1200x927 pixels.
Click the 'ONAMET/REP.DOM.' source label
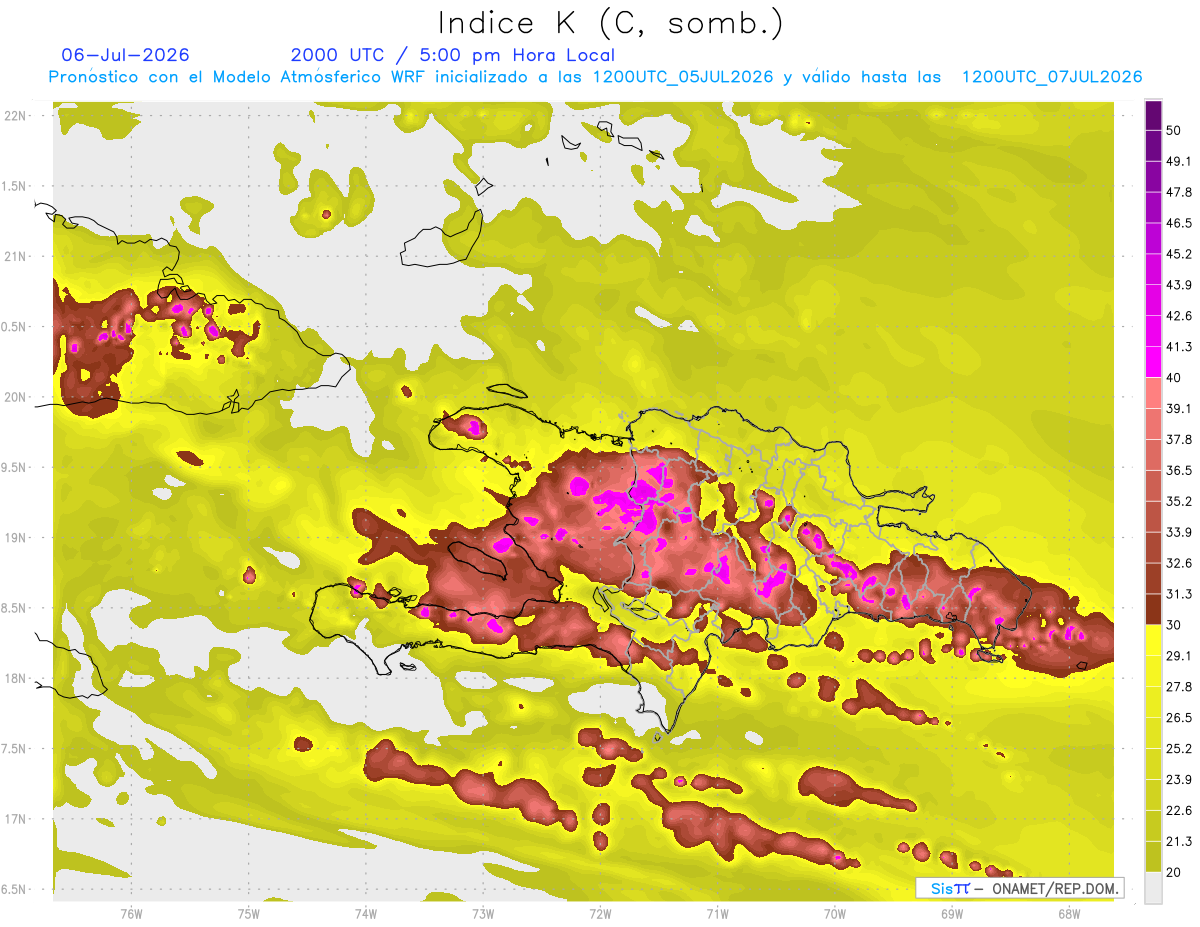1054,888
